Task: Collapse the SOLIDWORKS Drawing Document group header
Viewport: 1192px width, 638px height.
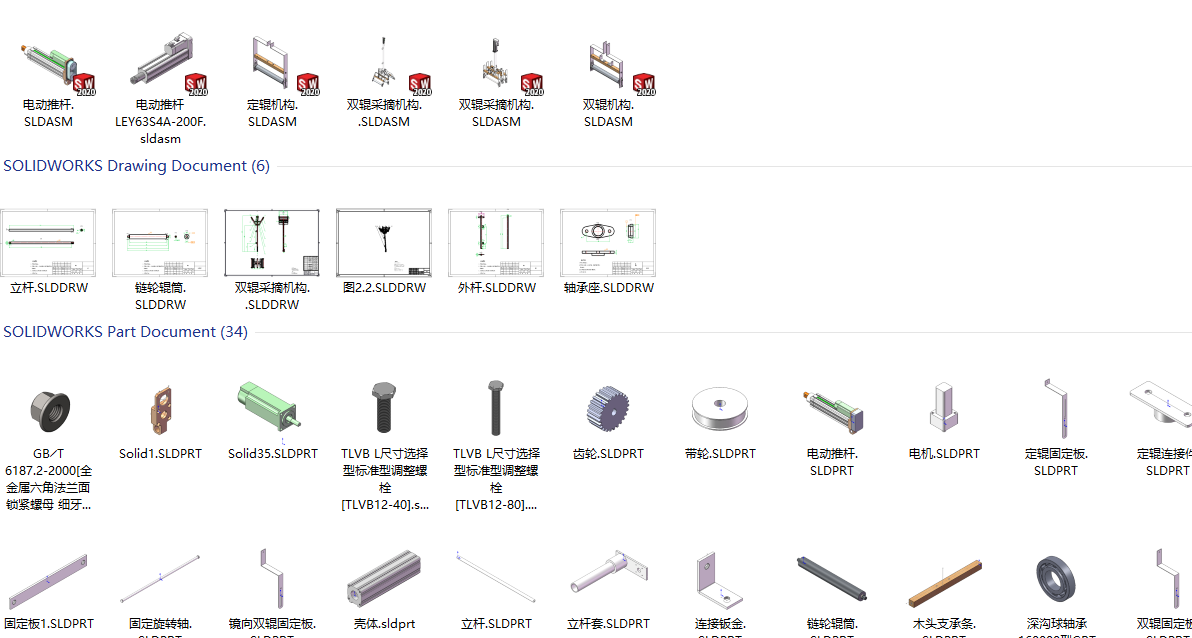Action: [137, 166]
